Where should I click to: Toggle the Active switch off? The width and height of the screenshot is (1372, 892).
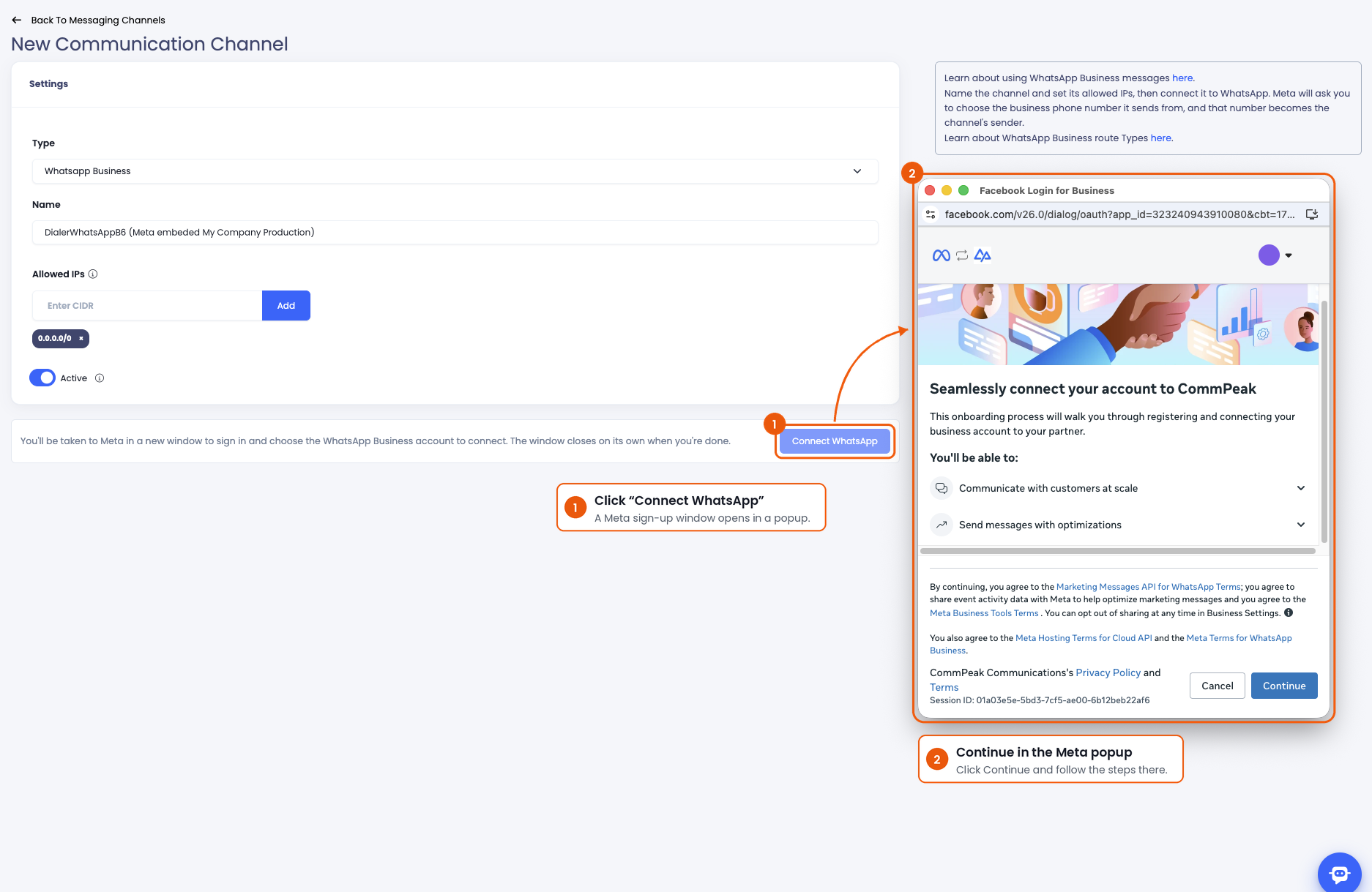point(42,378)
